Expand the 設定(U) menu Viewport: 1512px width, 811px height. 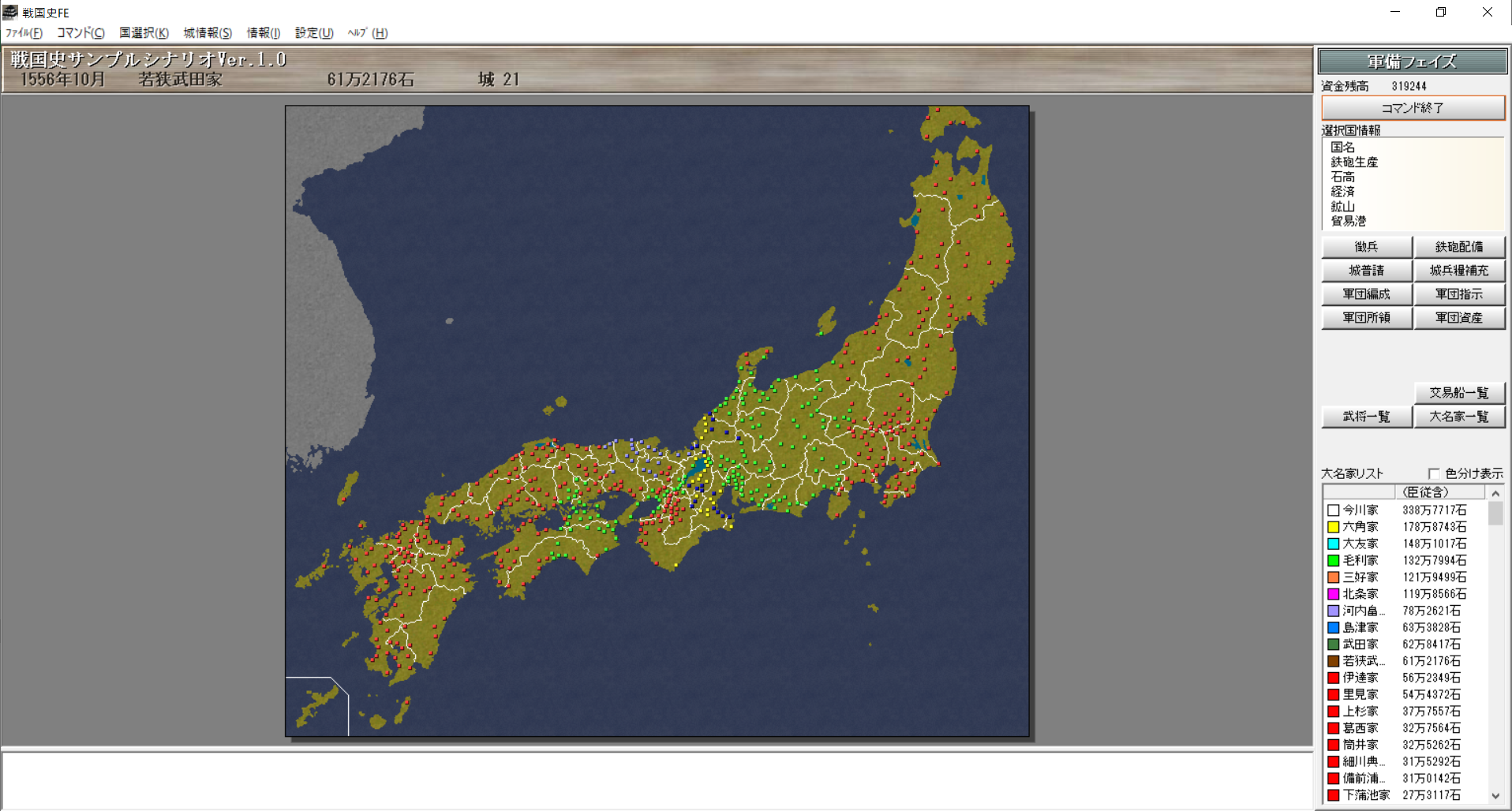(314, 32)
